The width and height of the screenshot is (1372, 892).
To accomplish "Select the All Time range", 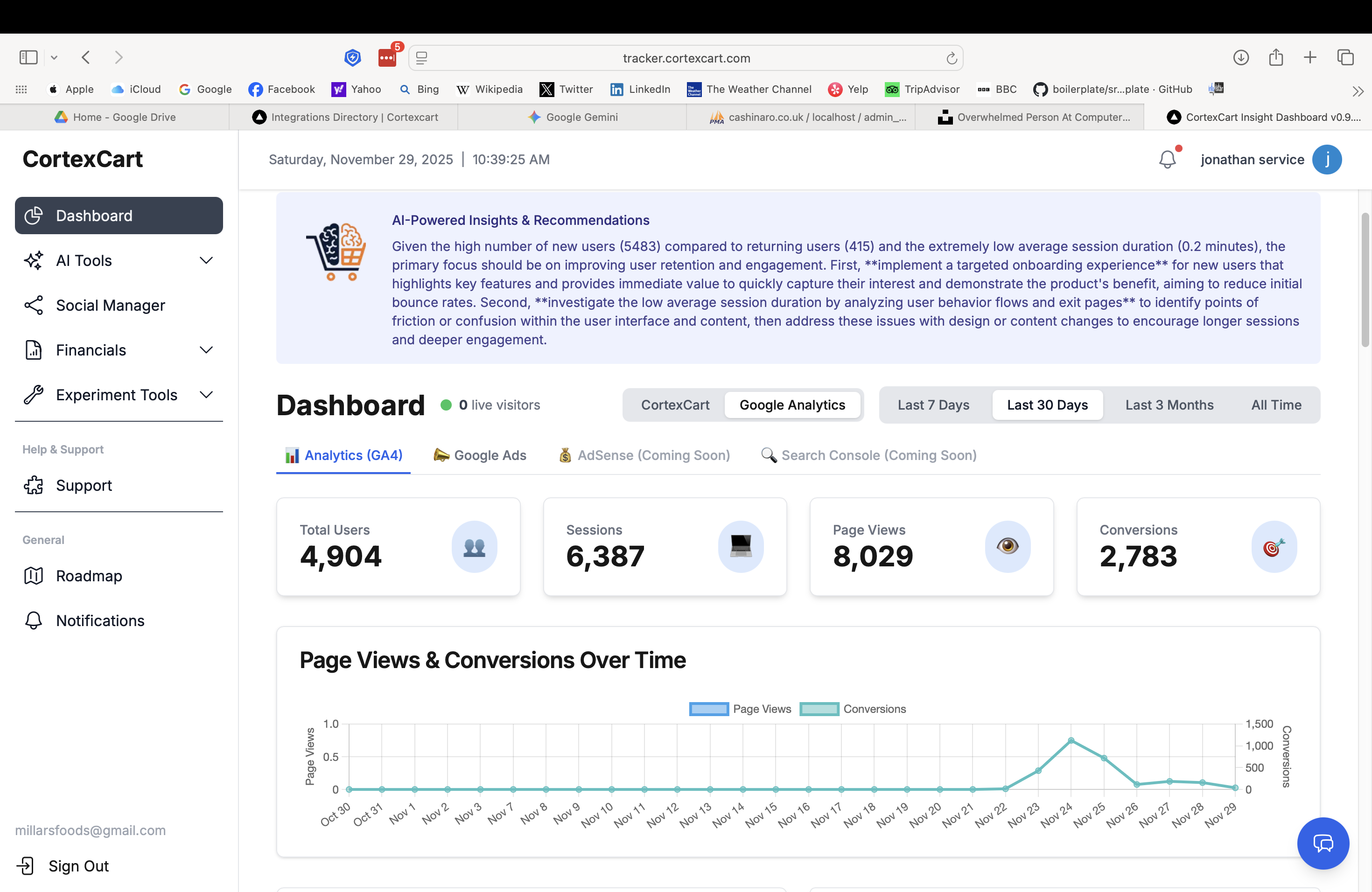I will [x=1276, y=405].
